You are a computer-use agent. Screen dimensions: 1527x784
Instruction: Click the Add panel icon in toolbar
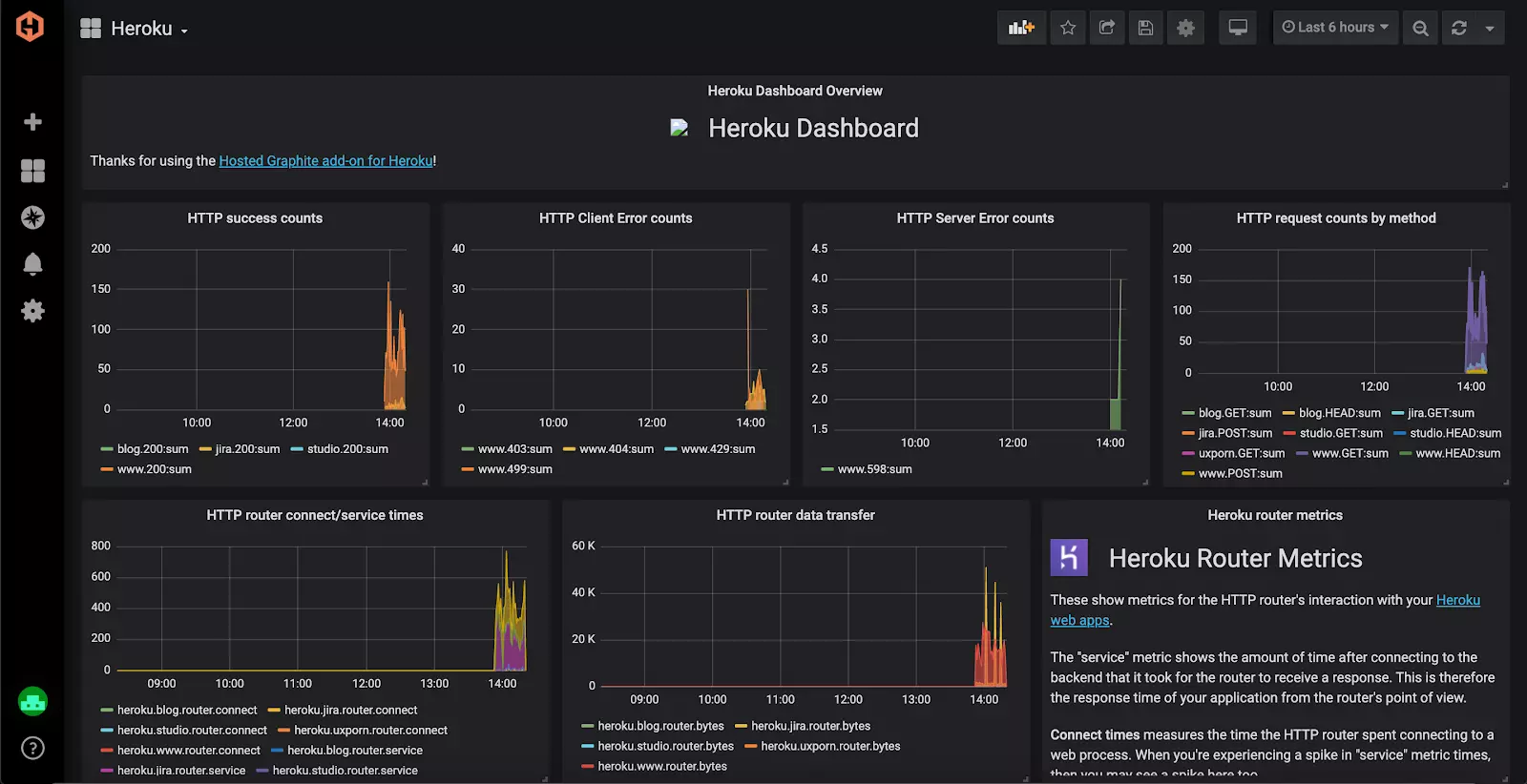coord(1021,28)
